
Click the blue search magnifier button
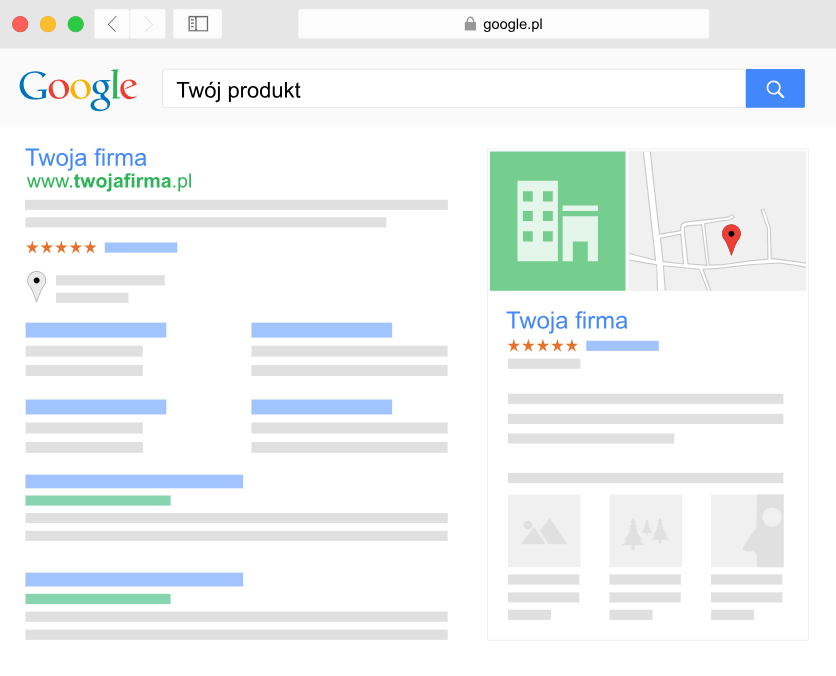pos(775,89)
